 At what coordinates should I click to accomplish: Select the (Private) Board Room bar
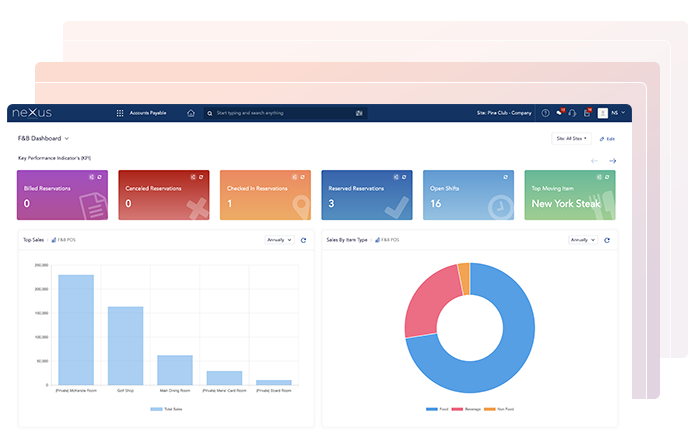click(x=274, y=382)
